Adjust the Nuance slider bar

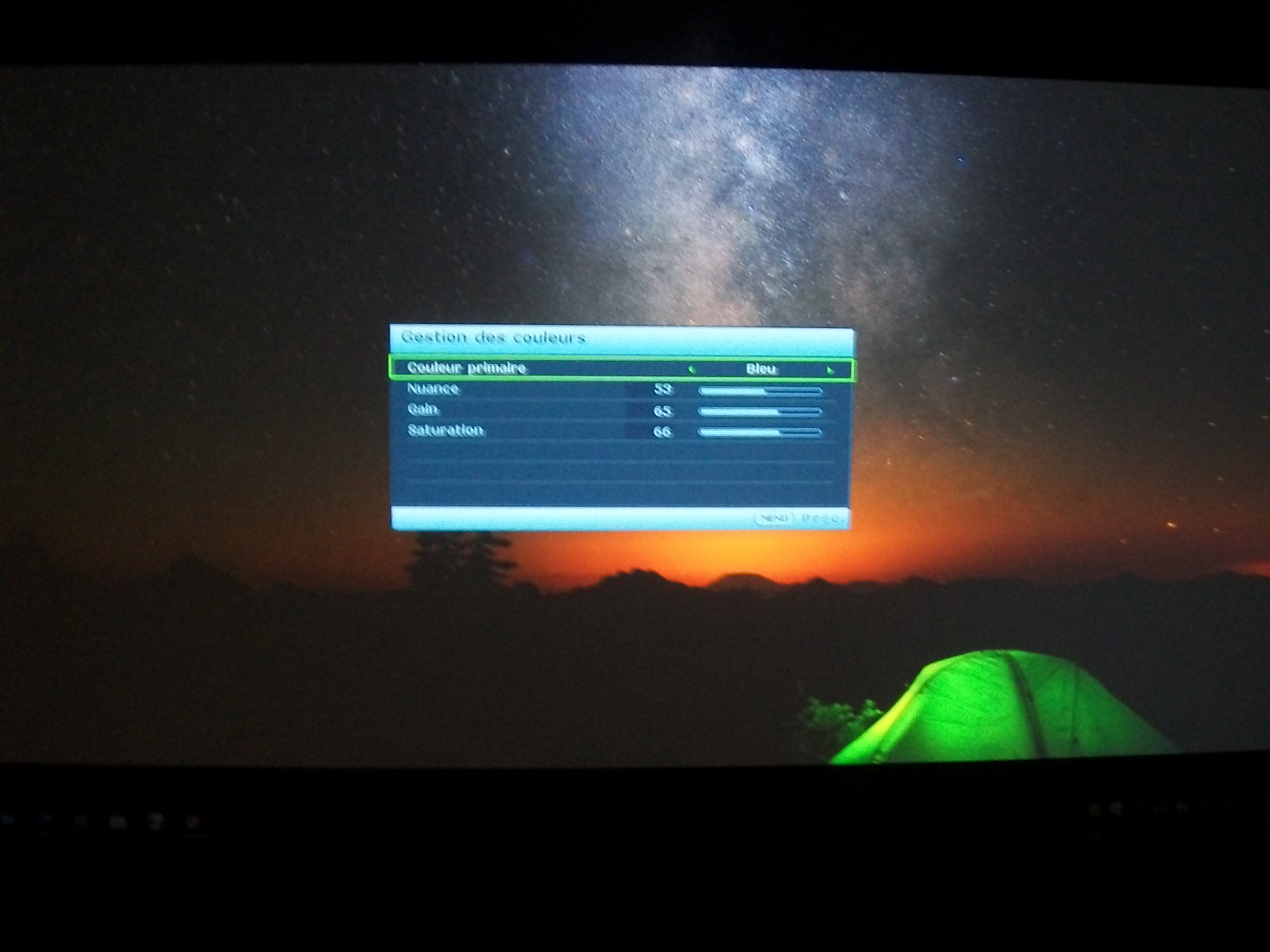pyautogui.click(x=760, y=391)
